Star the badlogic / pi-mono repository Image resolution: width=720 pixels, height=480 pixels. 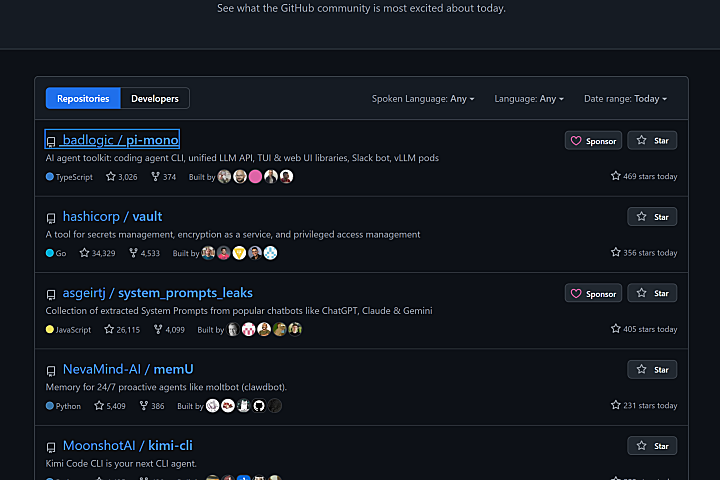[652, 141]
